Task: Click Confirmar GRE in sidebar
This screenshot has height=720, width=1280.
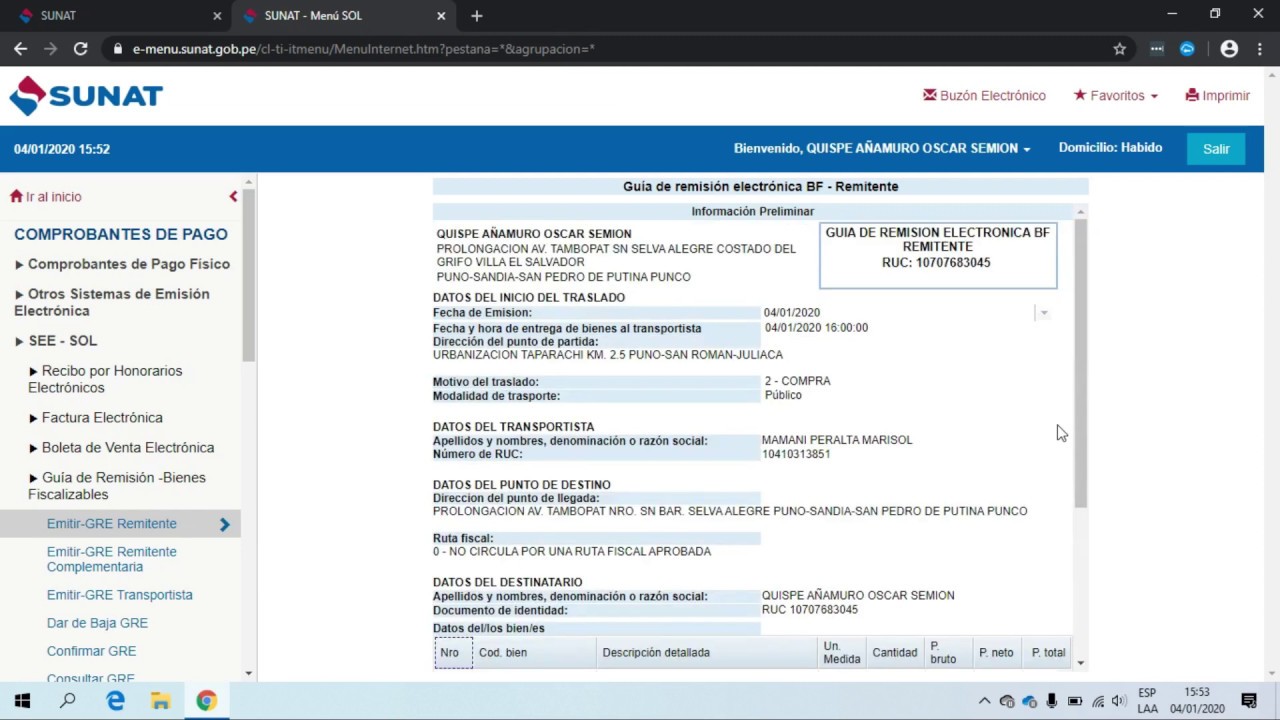Action: pyautogui.click(x=91, y=651)
